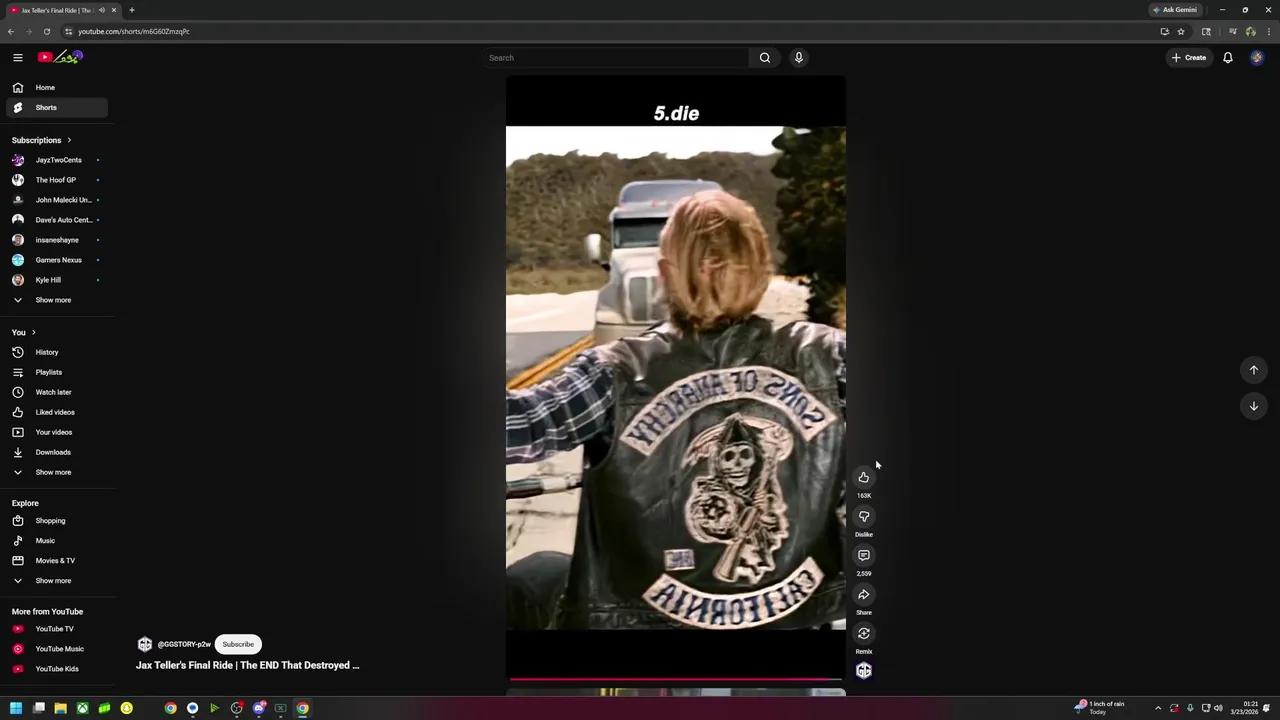Show hidden system tray icons
The width and height of the screenshot is (1280, 720).
1158,708
